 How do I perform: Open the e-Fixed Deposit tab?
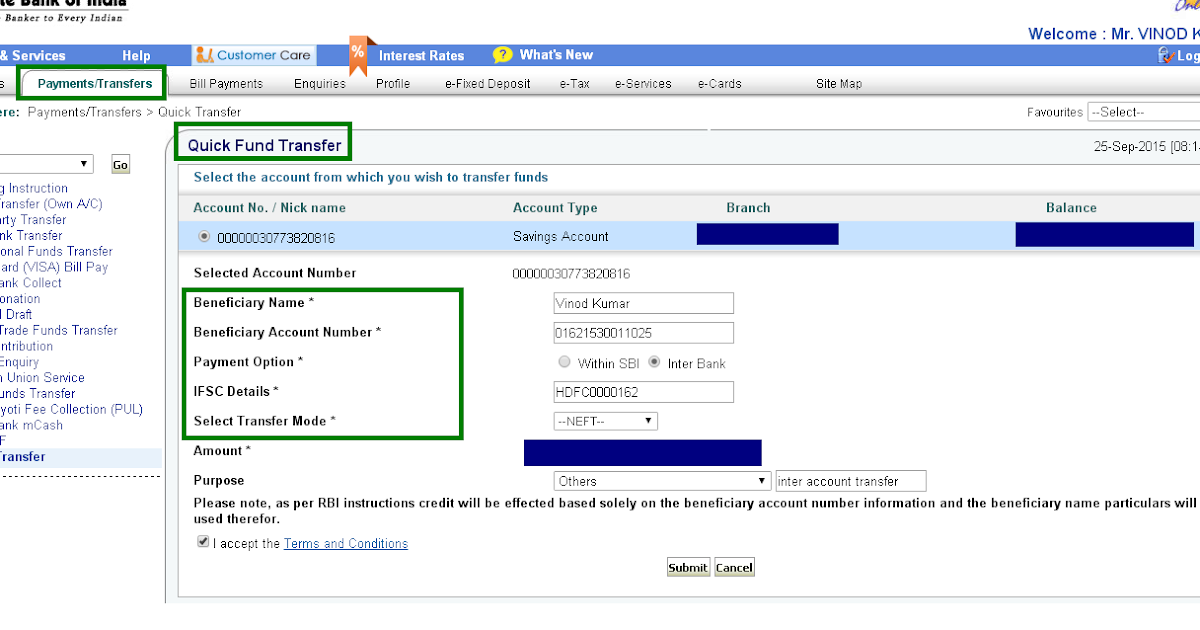tap(488, 84)
